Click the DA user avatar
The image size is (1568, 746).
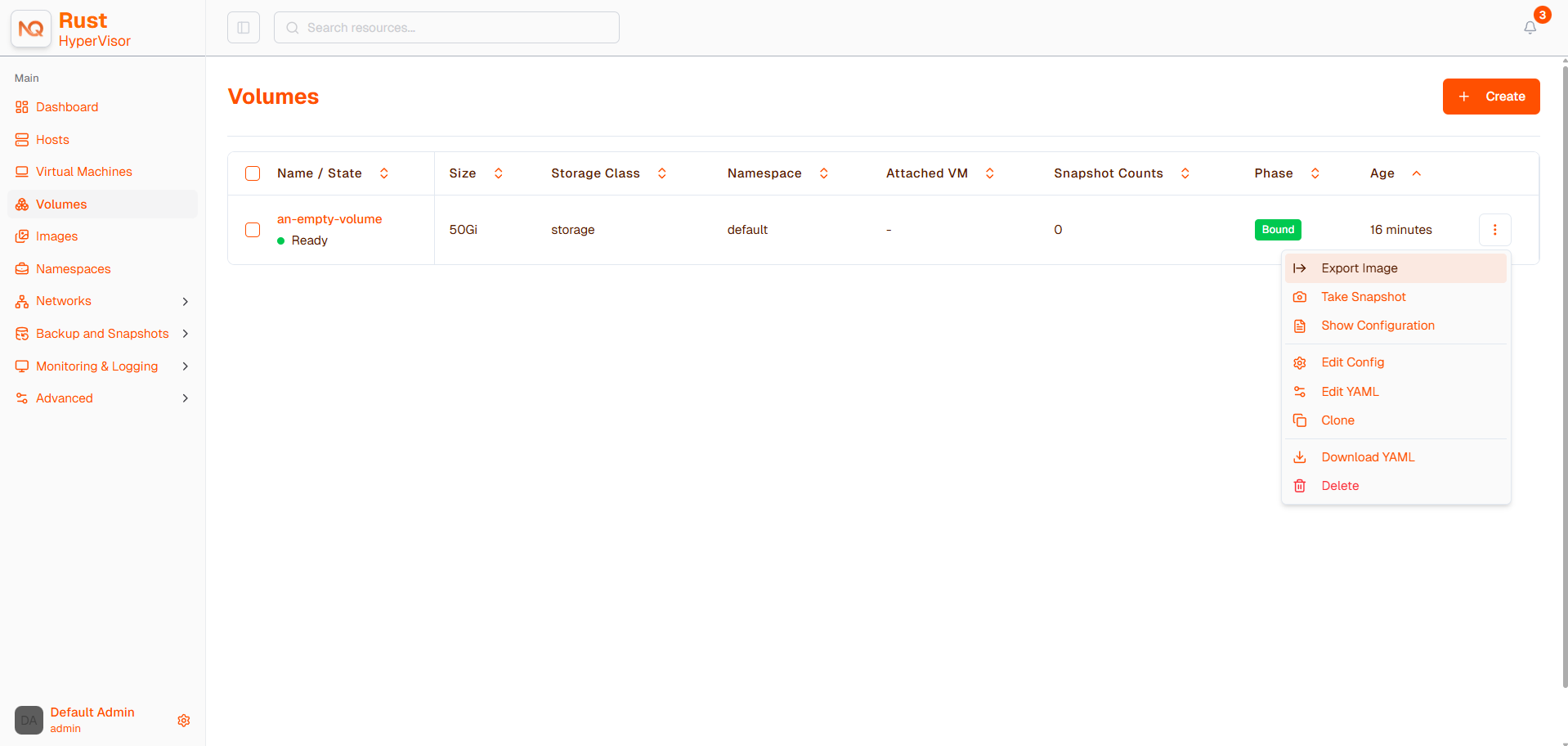coord(29,721)
